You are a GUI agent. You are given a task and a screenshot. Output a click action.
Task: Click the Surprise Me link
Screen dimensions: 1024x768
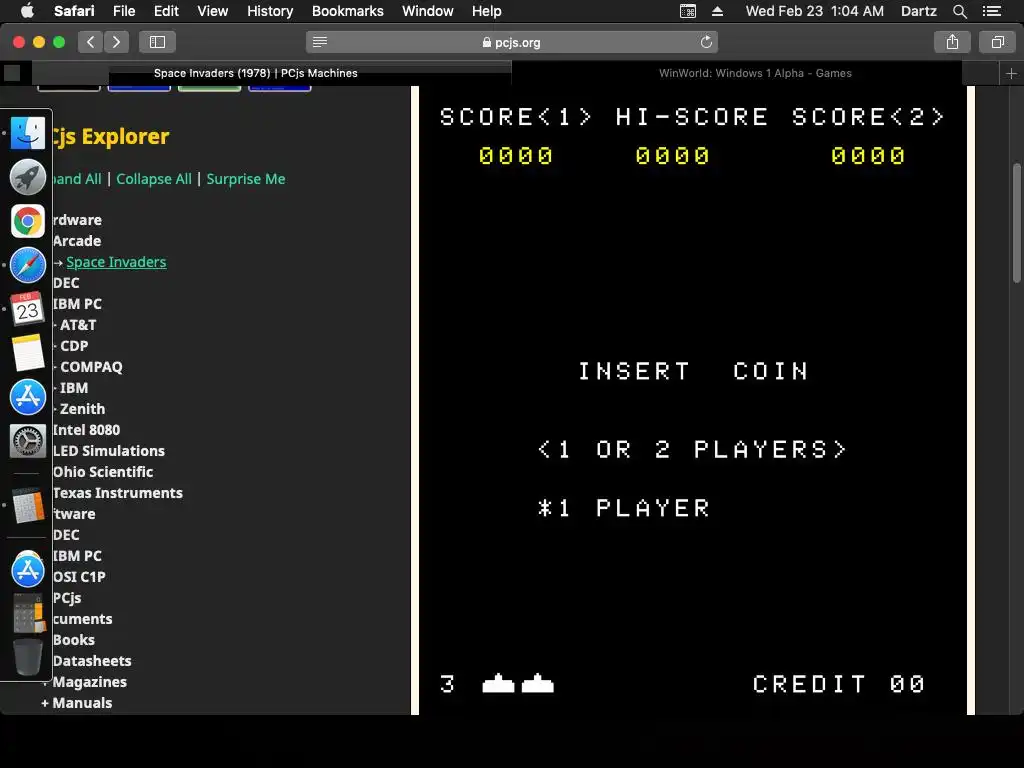click(246, 179)
